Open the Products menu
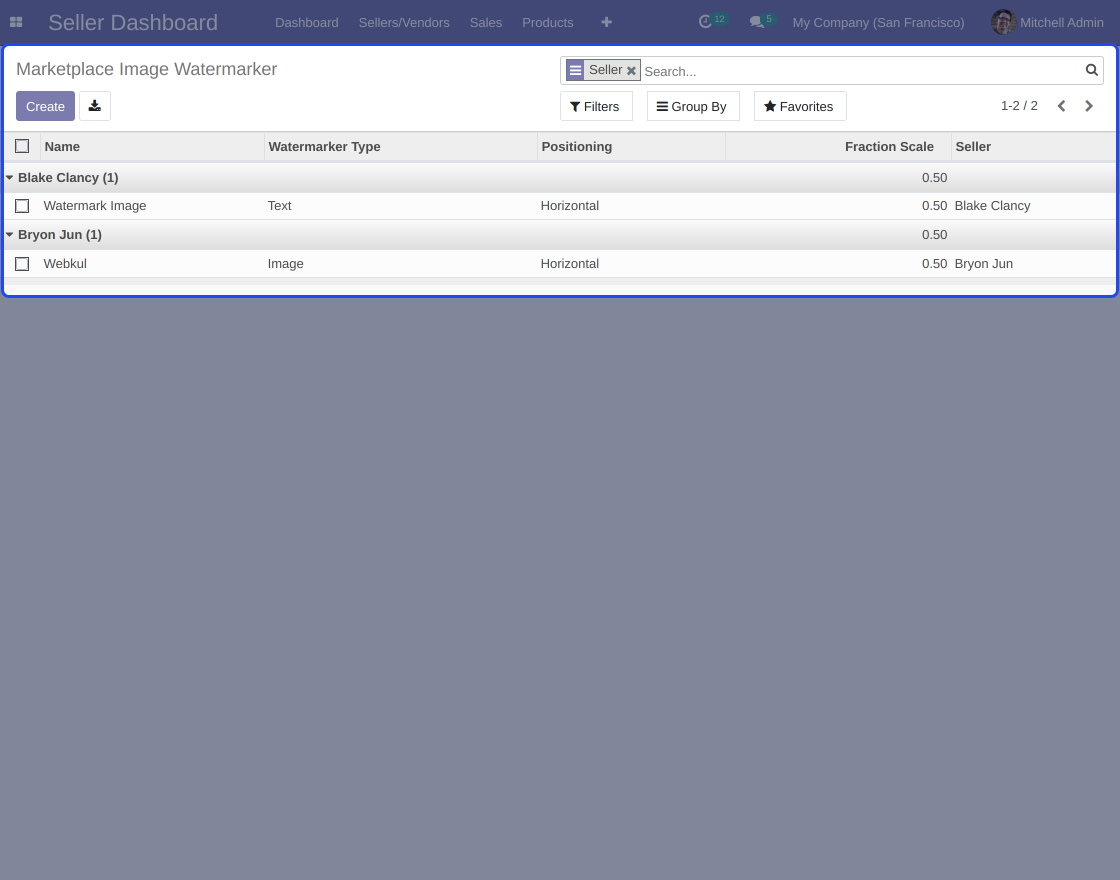The image size is (1120, 880). [547, 22]
